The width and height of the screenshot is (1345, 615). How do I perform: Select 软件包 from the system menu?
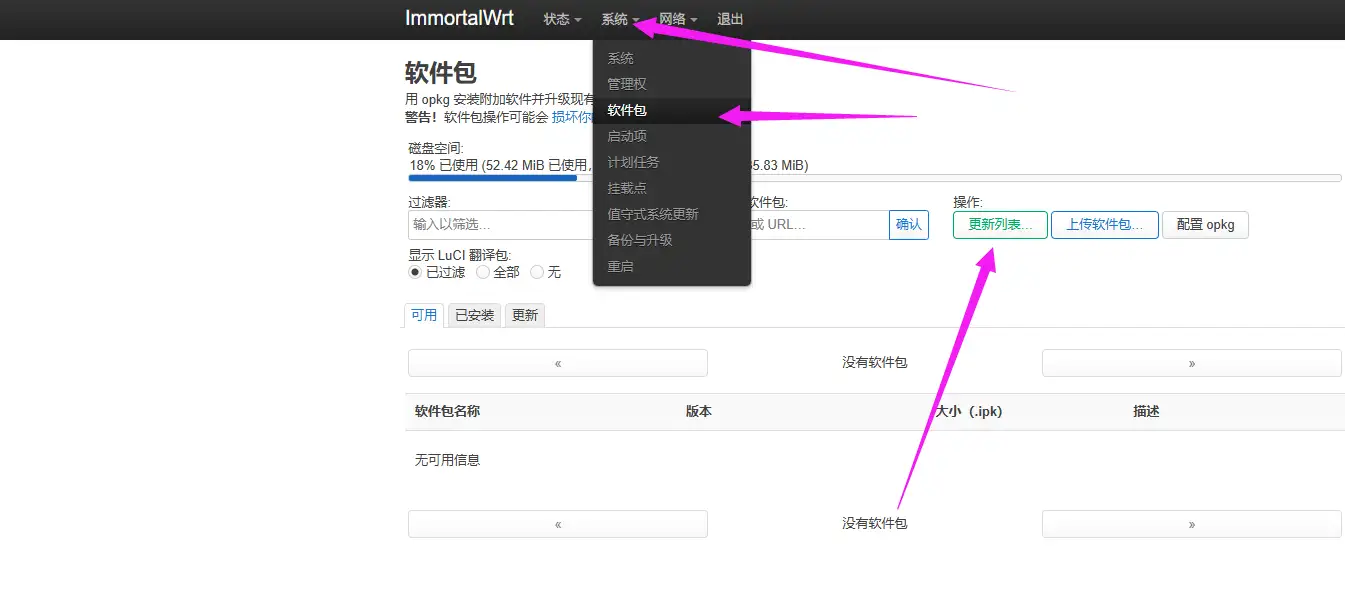[x=627, y=110]
